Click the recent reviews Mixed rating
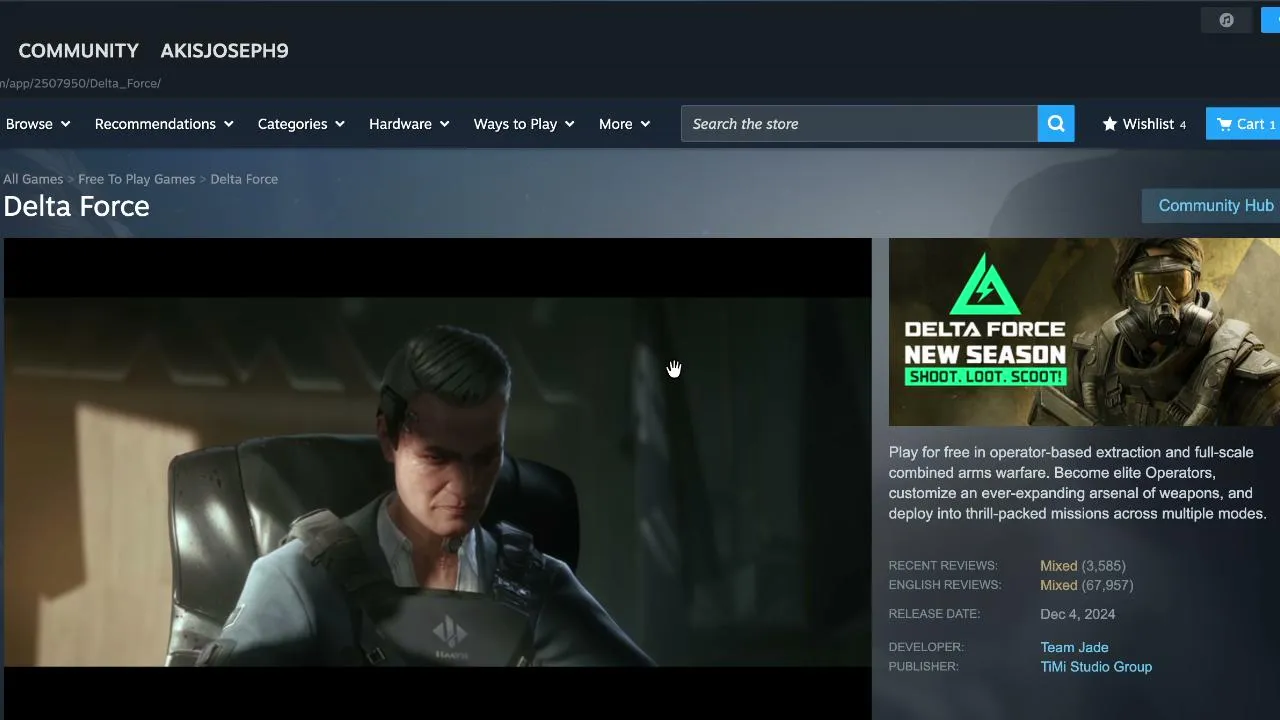The image size is (1280, 720). coord(1058,566)
